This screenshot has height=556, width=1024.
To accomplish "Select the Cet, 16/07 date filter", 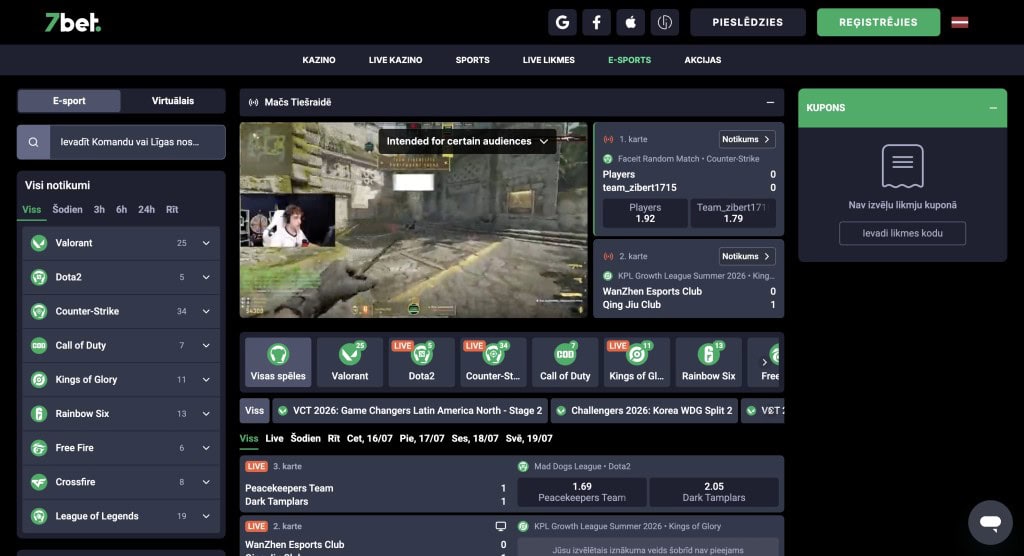I will click(x=370, y=438).
